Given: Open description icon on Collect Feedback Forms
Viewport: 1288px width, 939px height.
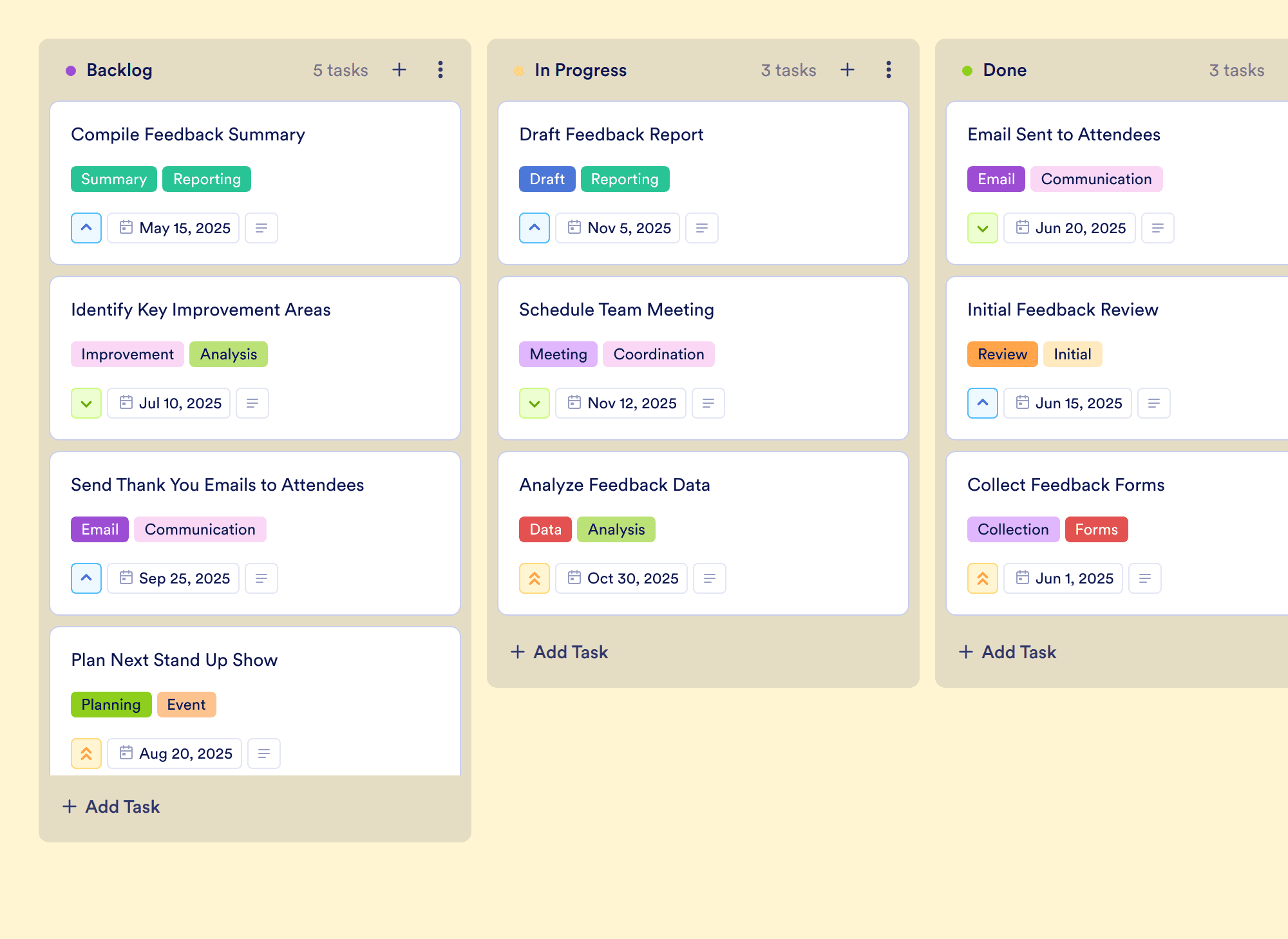Looking at the screenshot, I should coord(1145,578).
